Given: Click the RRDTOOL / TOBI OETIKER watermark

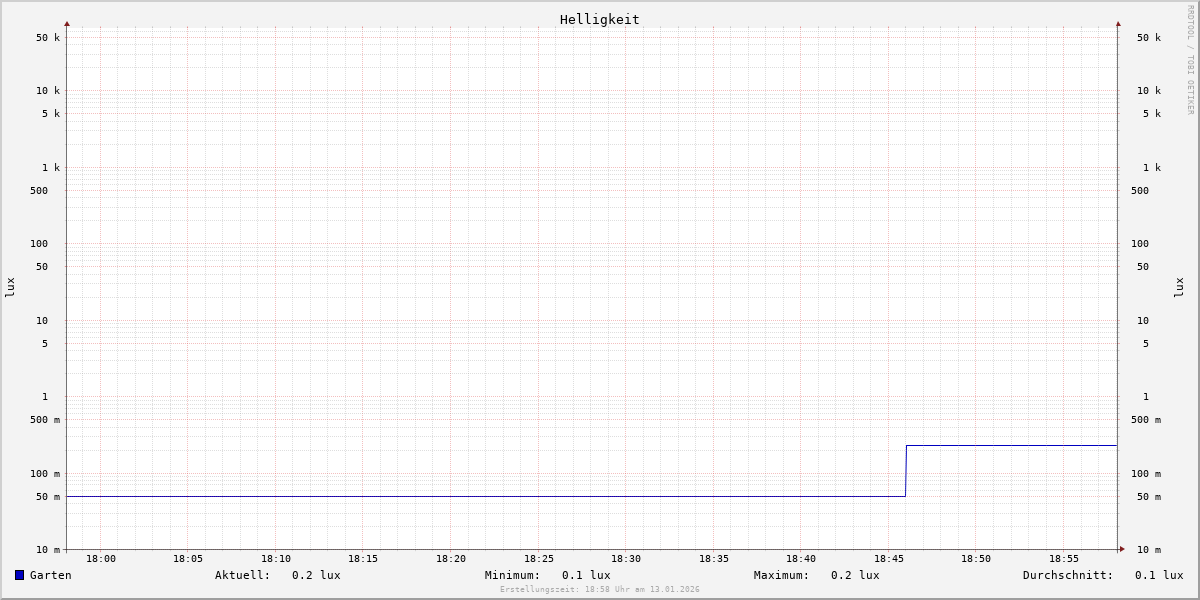Looking at the screenshot, I should pyautogui.click(x=1190, y=60).
